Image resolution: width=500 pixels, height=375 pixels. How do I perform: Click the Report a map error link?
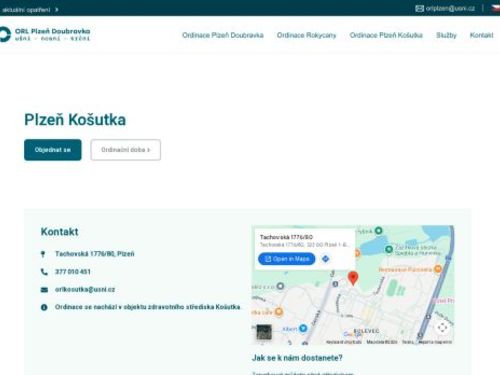435,342
